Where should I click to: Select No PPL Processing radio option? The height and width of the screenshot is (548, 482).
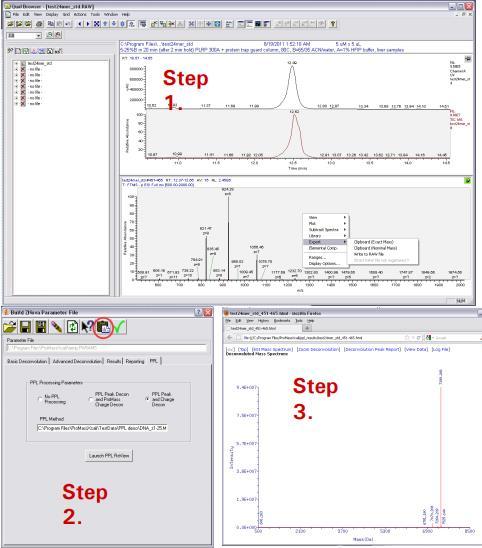40,399
